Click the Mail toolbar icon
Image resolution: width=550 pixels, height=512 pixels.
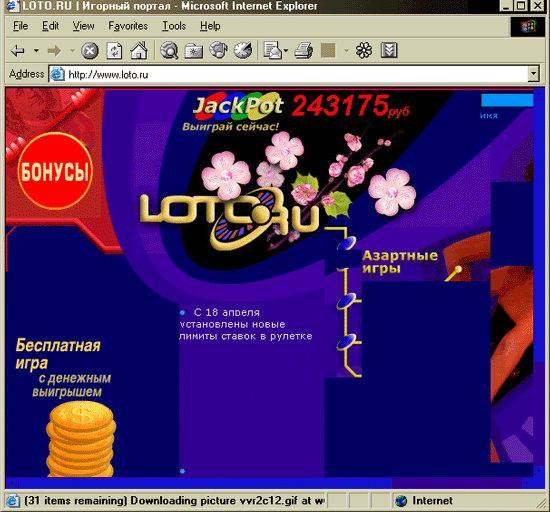tap(272, 50)
